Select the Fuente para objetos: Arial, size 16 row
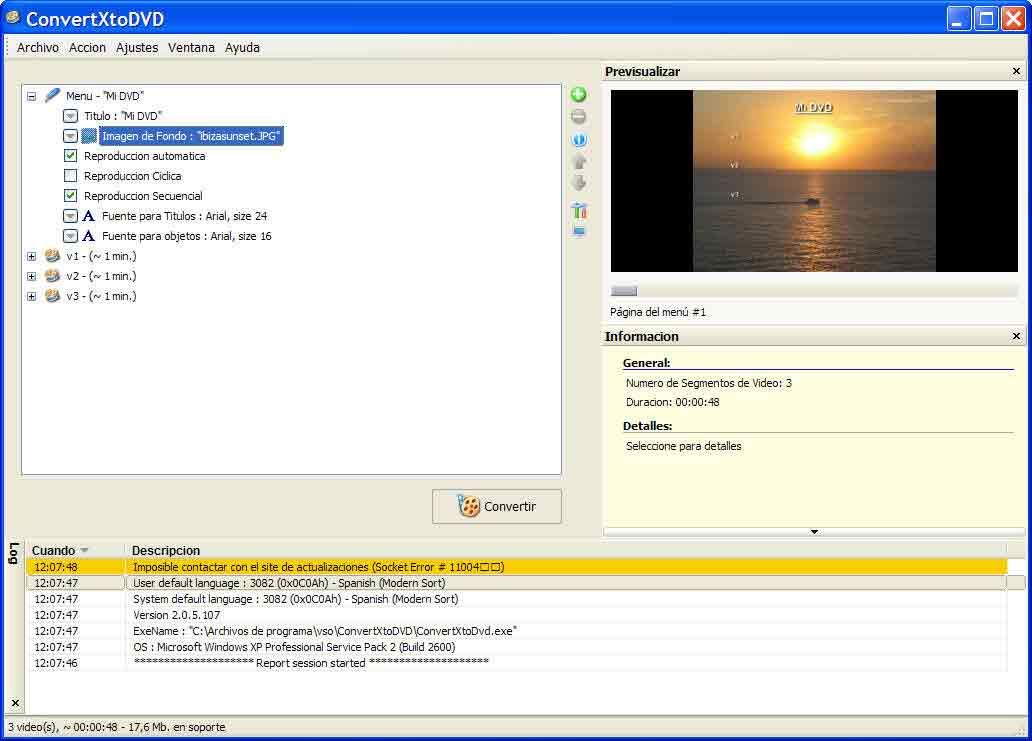The image size is (1032, 741). [x=186, y=236]
